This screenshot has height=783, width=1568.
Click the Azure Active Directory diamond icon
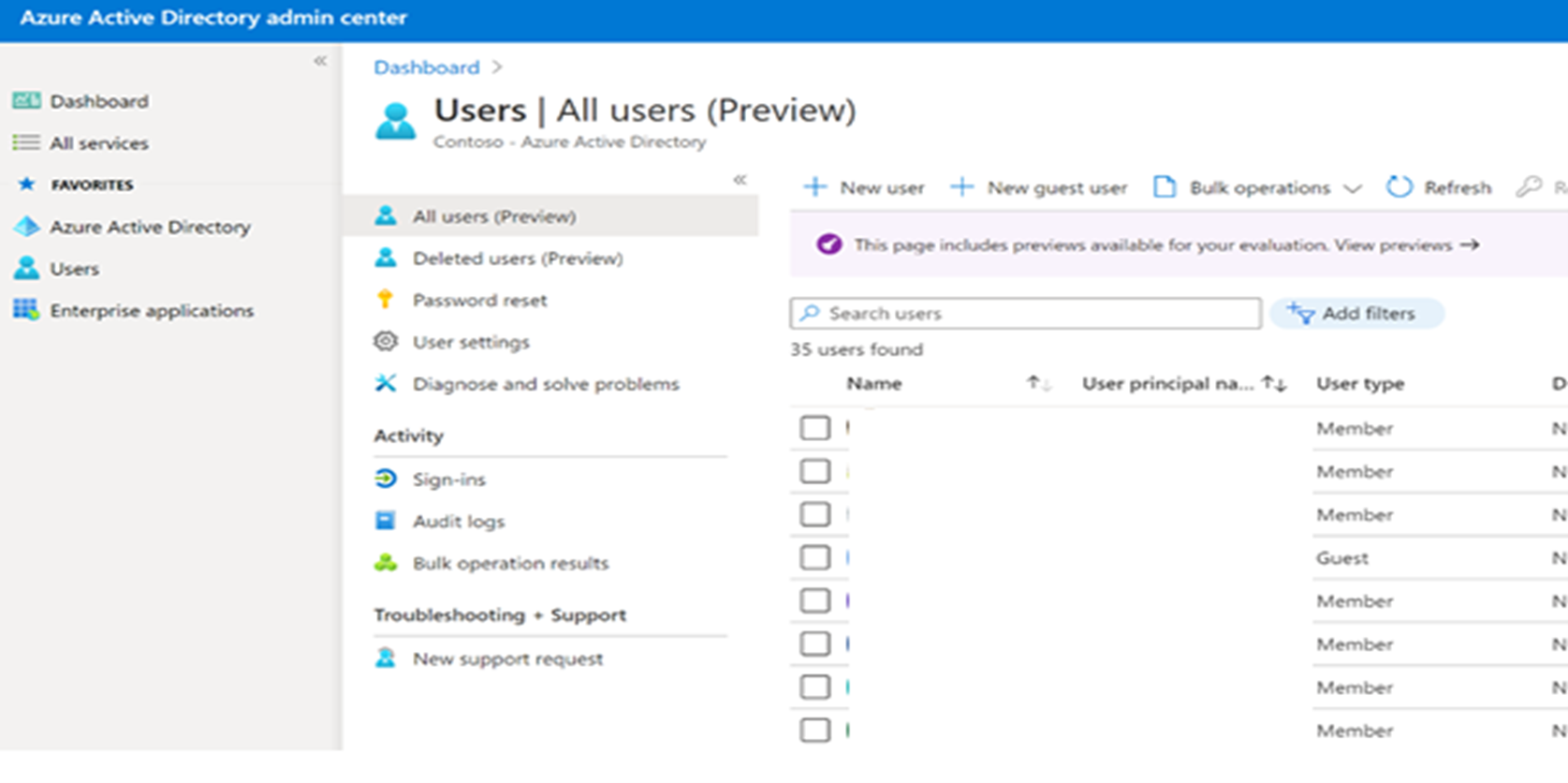[26, 226]
